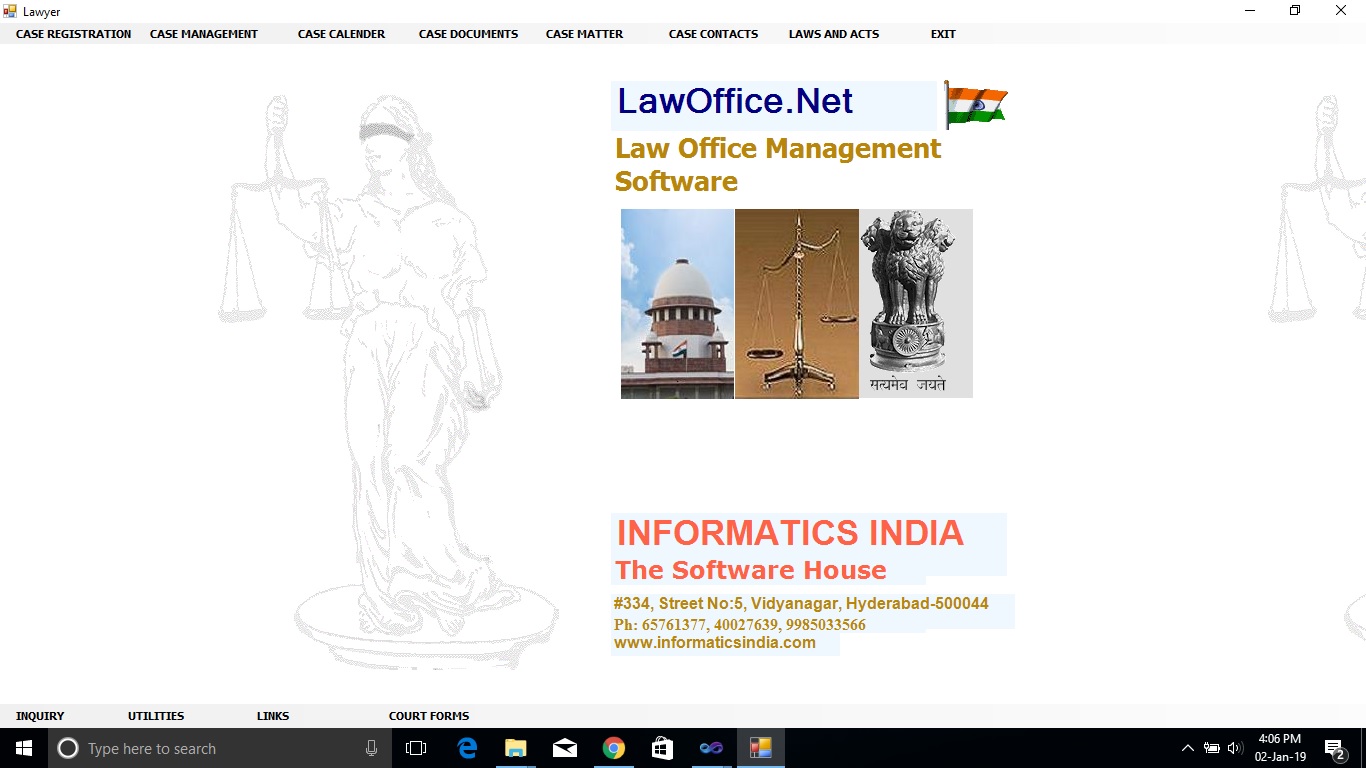This screenshot has width=1366, height=768.
Task: Click the Indian flag icon
Action: pyautogui.click(x=976, y=105)
